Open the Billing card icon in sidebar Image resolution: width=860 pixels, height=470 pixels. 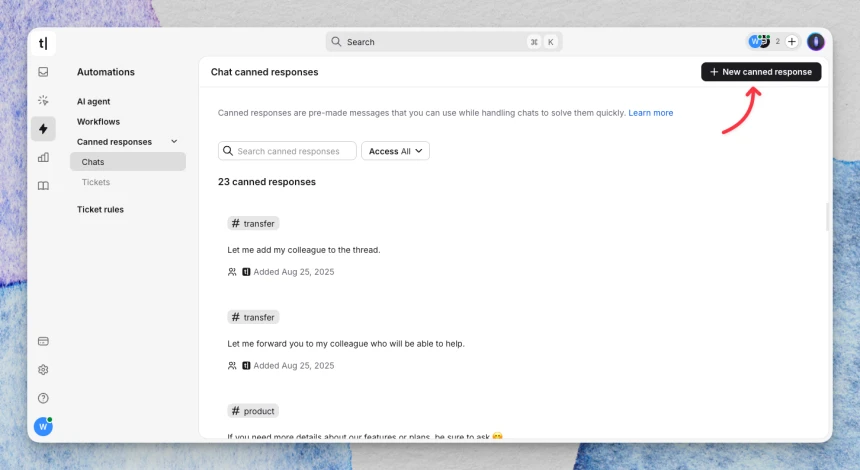point(43,341)
